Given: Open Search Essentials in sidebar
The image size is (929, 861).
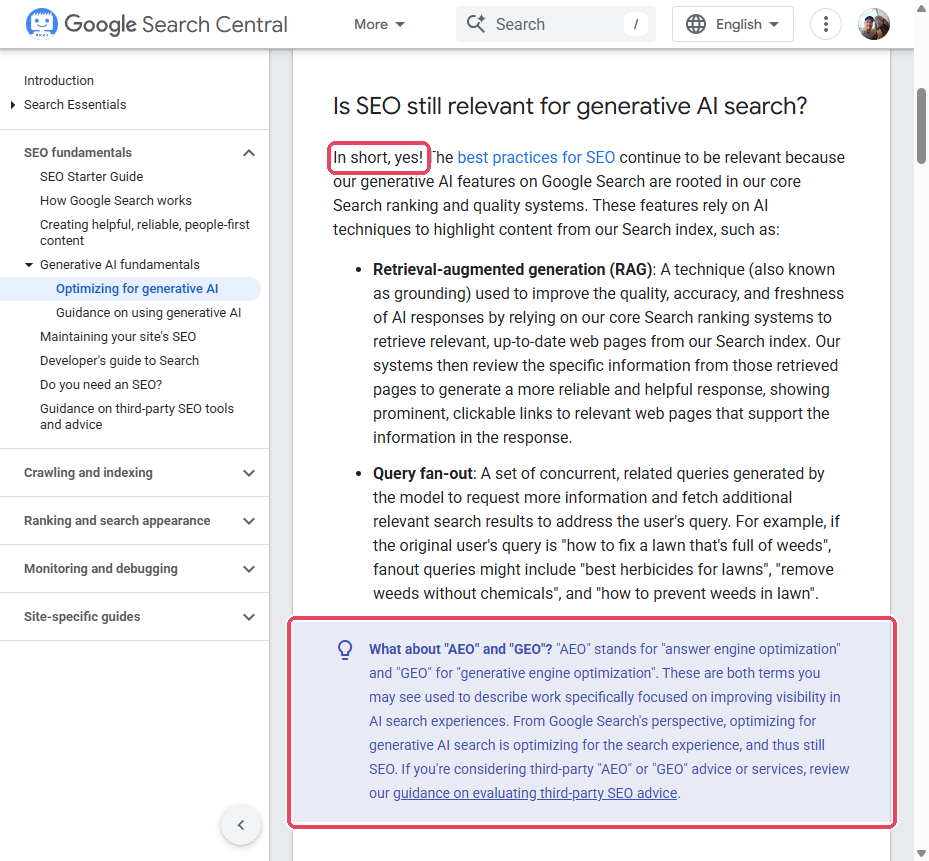Looking at the screenshot, I should click(x=75, y=105).
